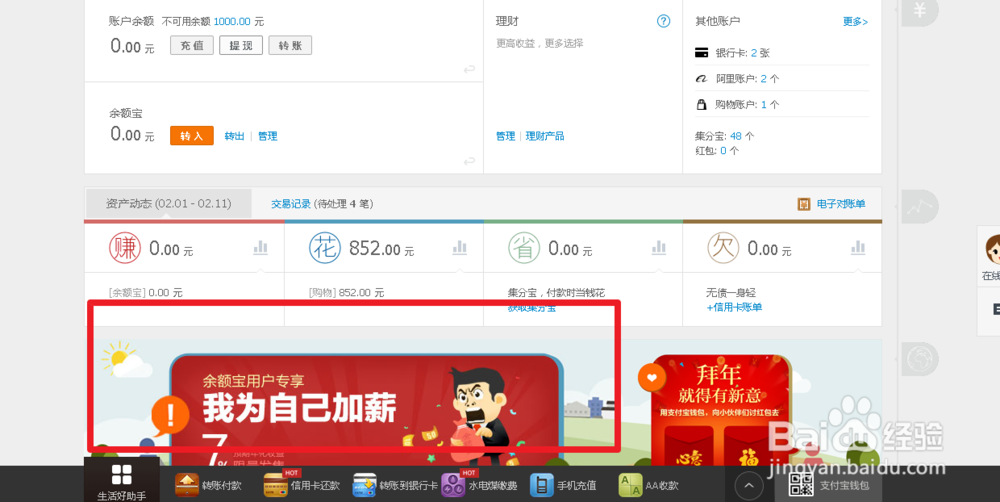
Task: Select the 资产动态 tab
Action: pos(168,203)
